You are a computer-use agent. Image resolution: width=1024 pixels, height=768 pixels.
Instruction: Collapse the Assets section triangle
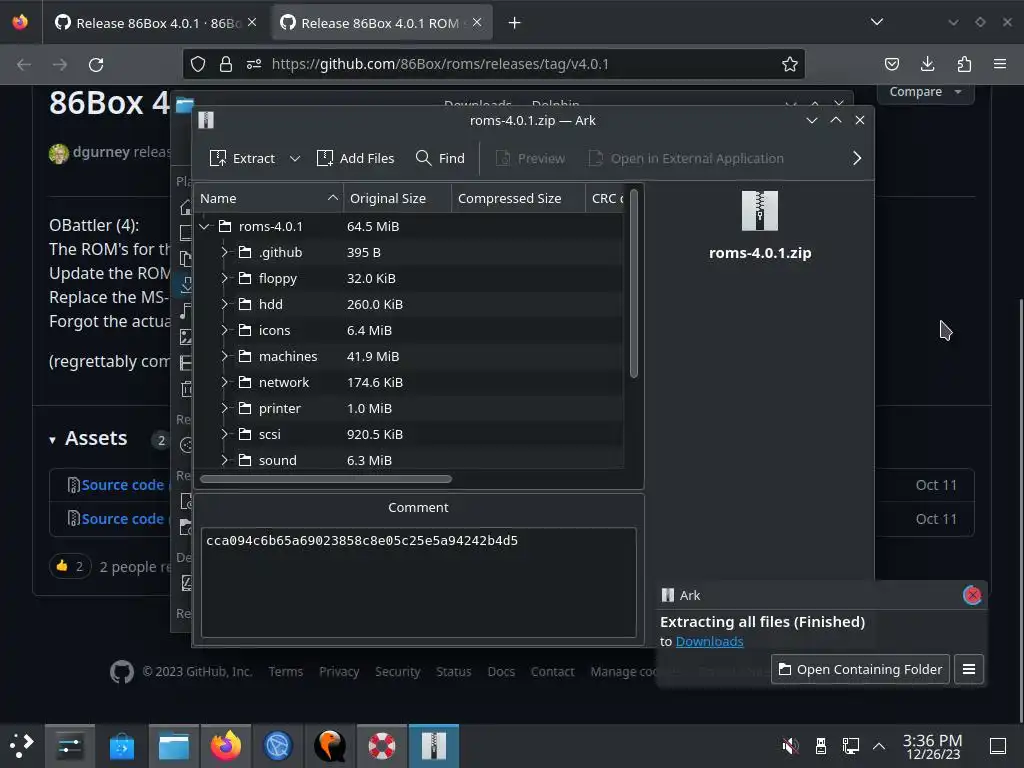52,440
